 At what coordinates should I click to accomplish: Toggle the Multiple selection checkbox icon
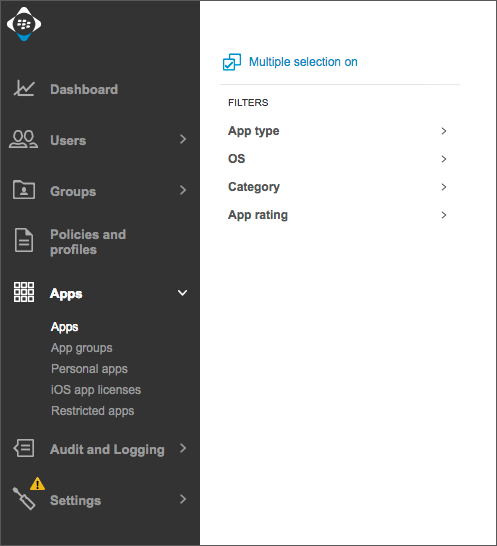[x=232, y=62]
